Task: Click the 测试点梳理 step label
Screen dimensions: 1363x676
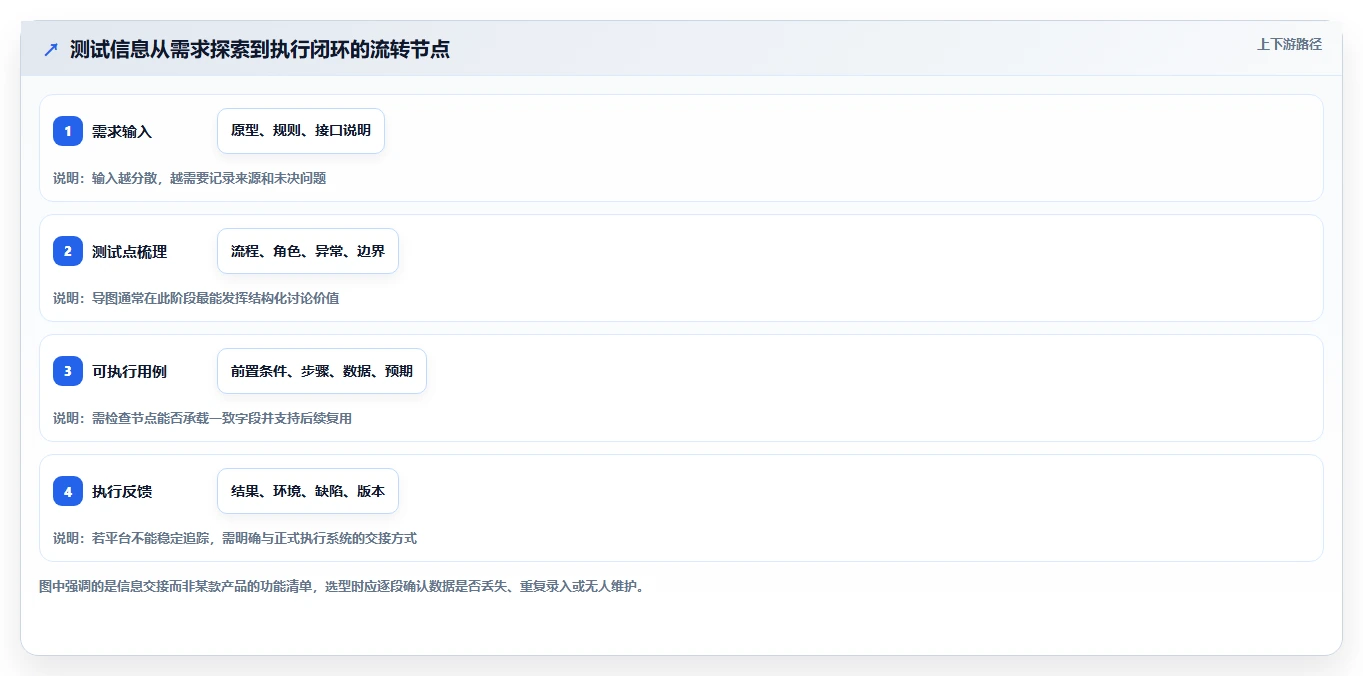Action: [129, 251]
